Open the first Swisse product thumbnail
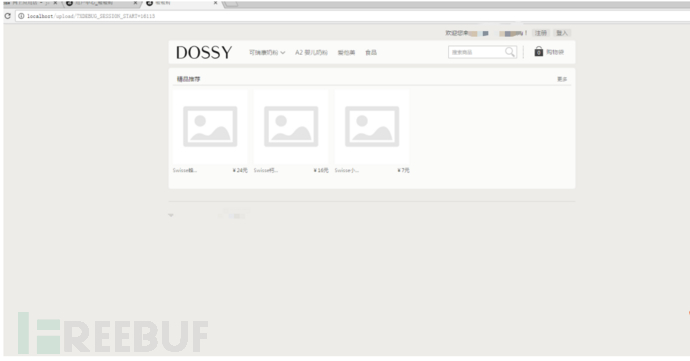 pos(210,127)
